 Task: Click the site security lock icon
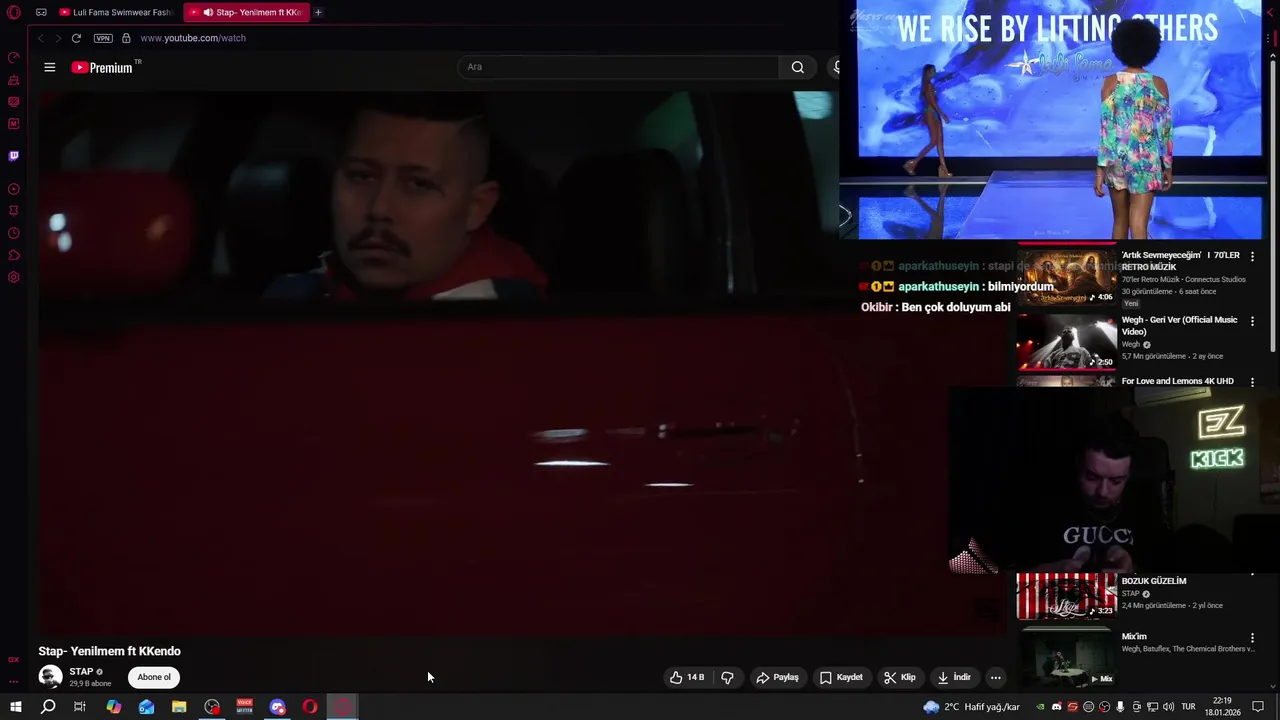(126, 38)
